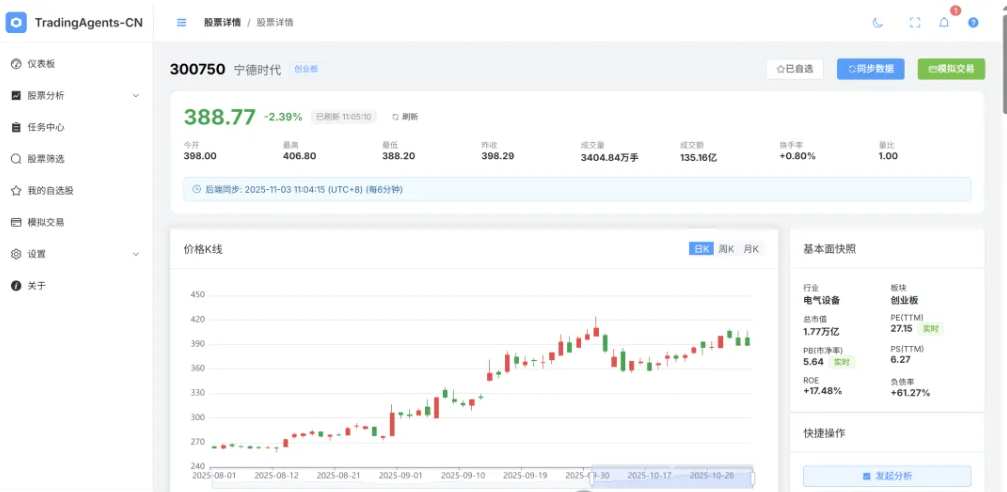Expand the 股票分析 submenu
The image size is (1007, 492).
[x=76, y=96]
